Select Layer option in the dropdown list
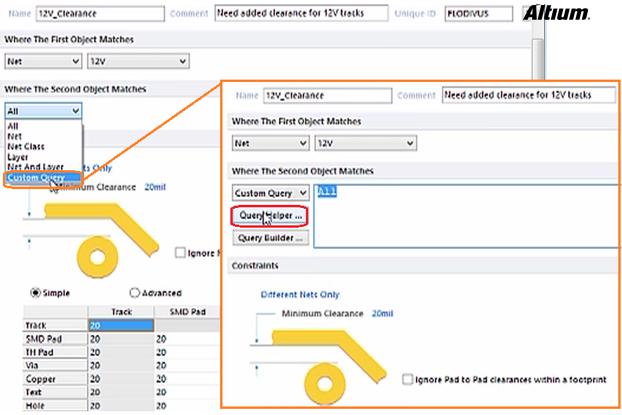The width and height of the screenshot is (622, 415). point(18,157)
